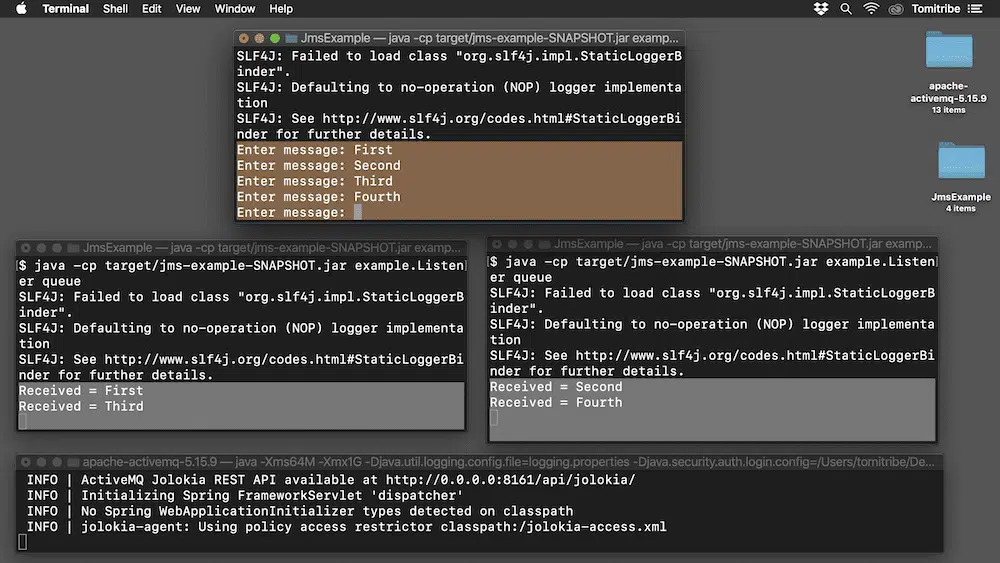Open the Window menu
The height and width of the screenshot is (563, 1000).
click(235, 9)
